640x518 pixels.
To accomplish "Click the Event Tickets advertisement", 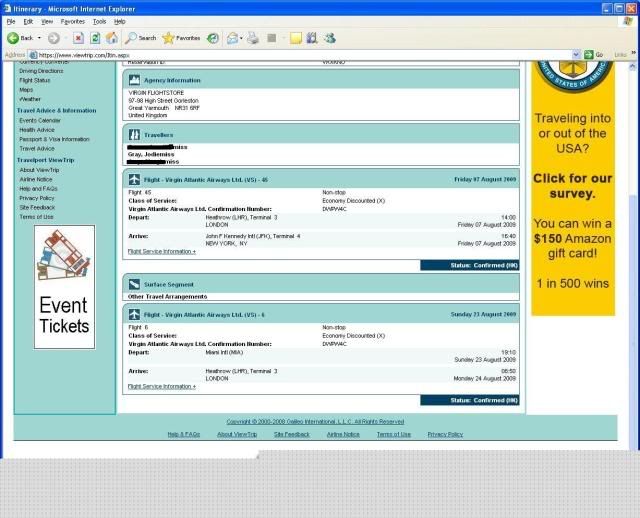I will [x=64, y=287].
